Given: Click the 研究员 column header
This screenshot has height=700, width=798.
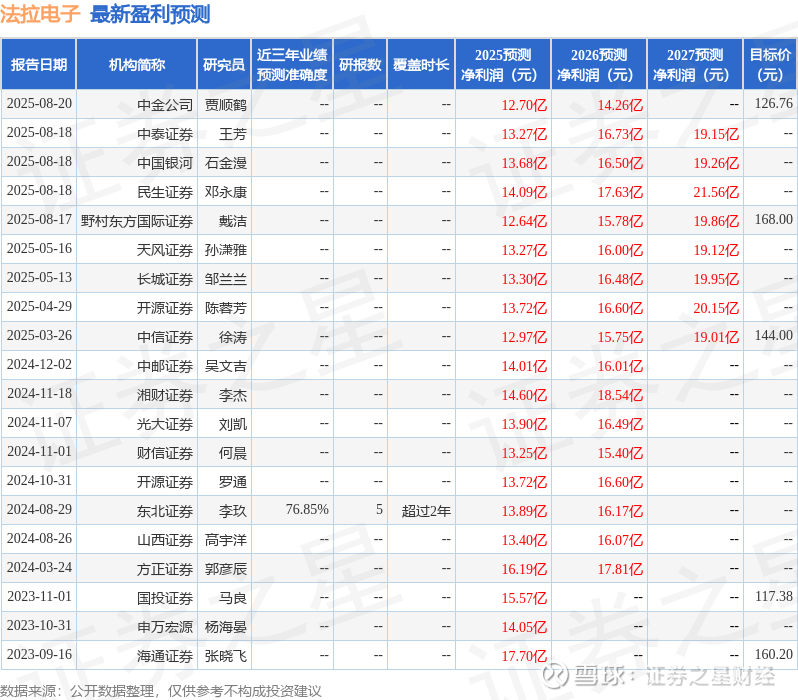Looking at the screenshot, I should (224, 64).
